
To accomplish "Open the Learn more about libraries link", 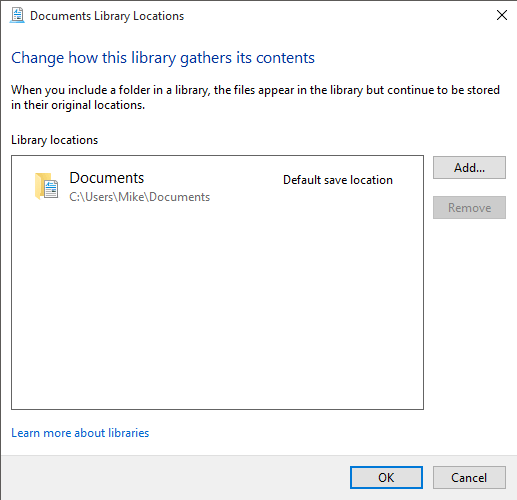I will coord(80,433).
